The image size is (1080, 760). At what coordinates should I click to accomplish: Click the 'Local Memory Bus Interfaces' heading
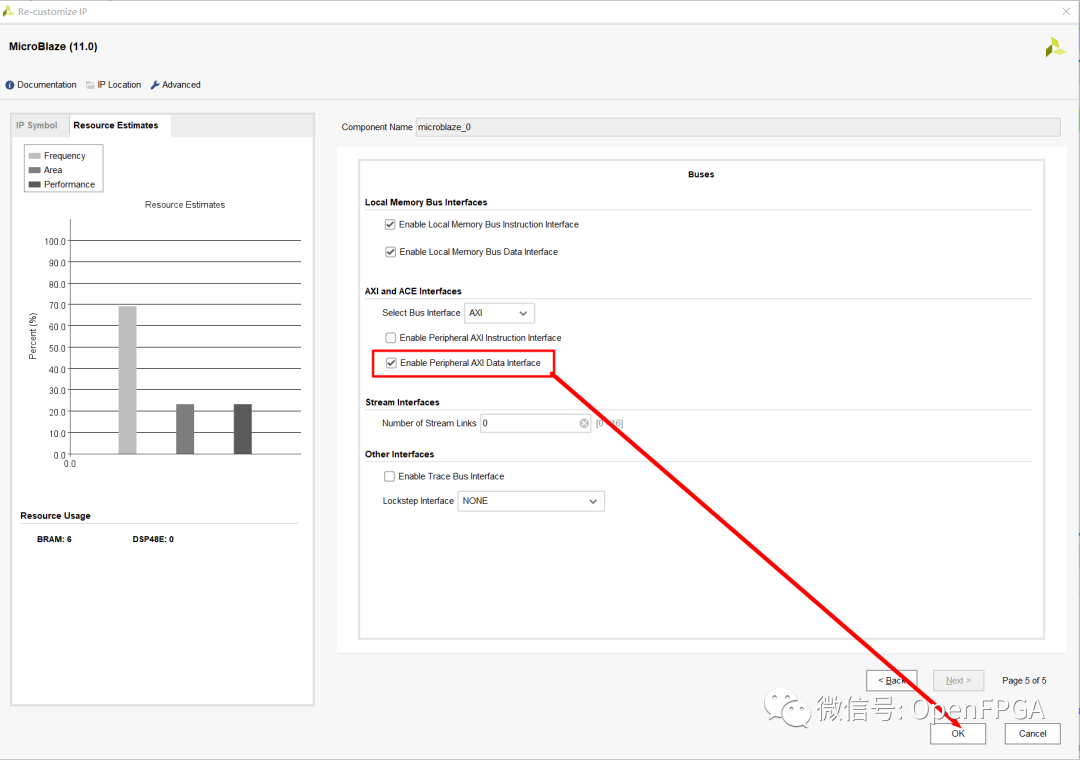[426, 203]
